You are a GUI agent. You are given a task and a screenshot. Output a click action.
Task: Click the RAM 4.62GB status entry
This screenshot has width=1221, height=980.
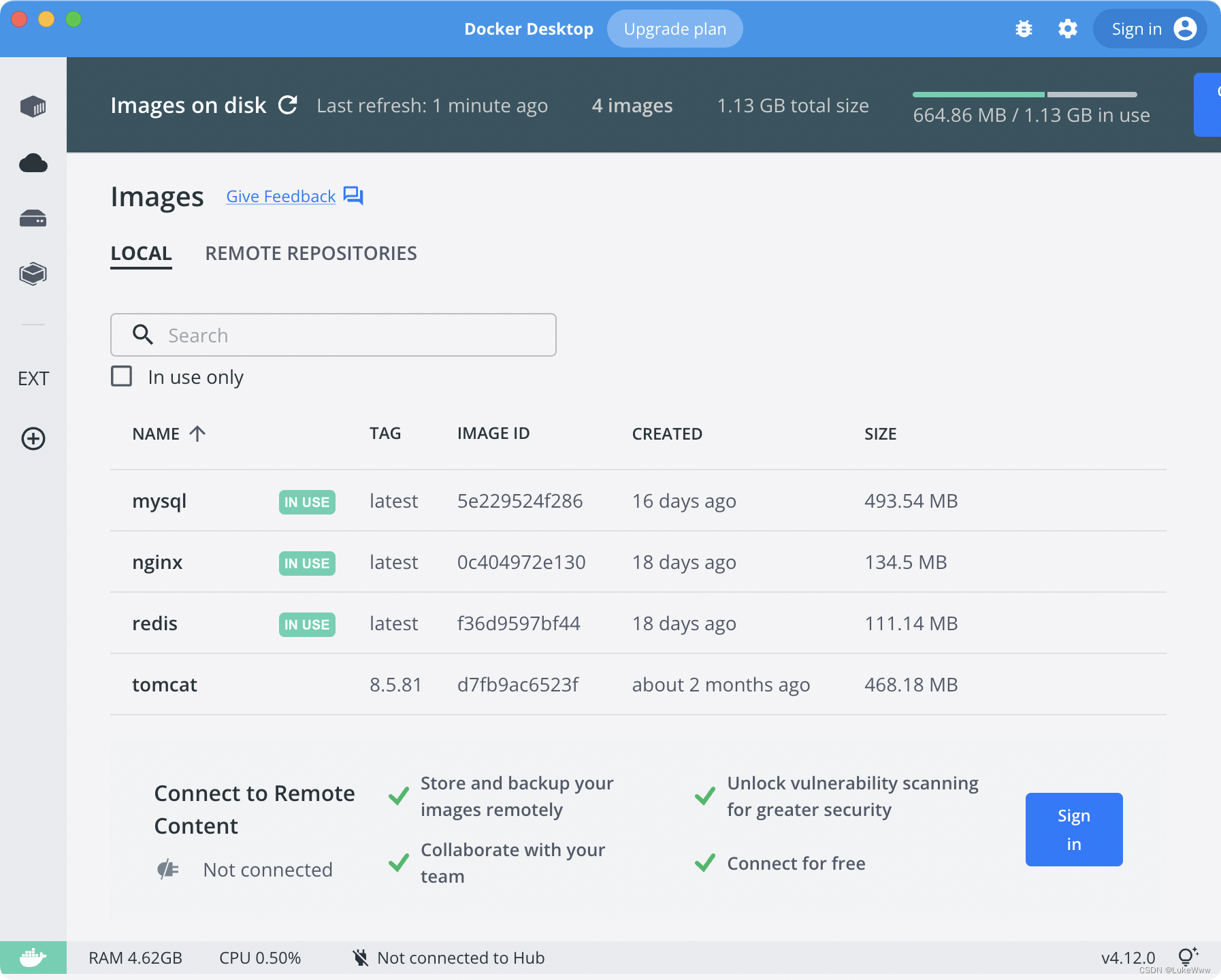point(135,958)
